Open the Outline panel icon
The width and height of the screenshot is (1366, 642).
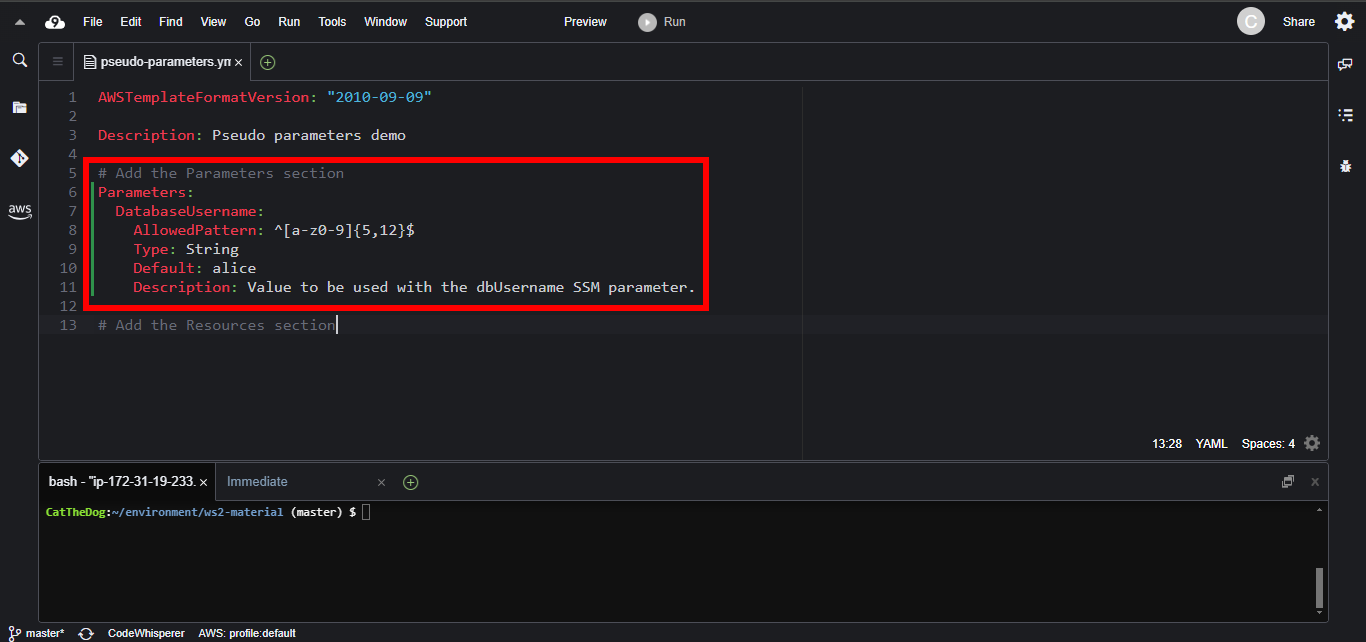click(x=1346, y=115)
